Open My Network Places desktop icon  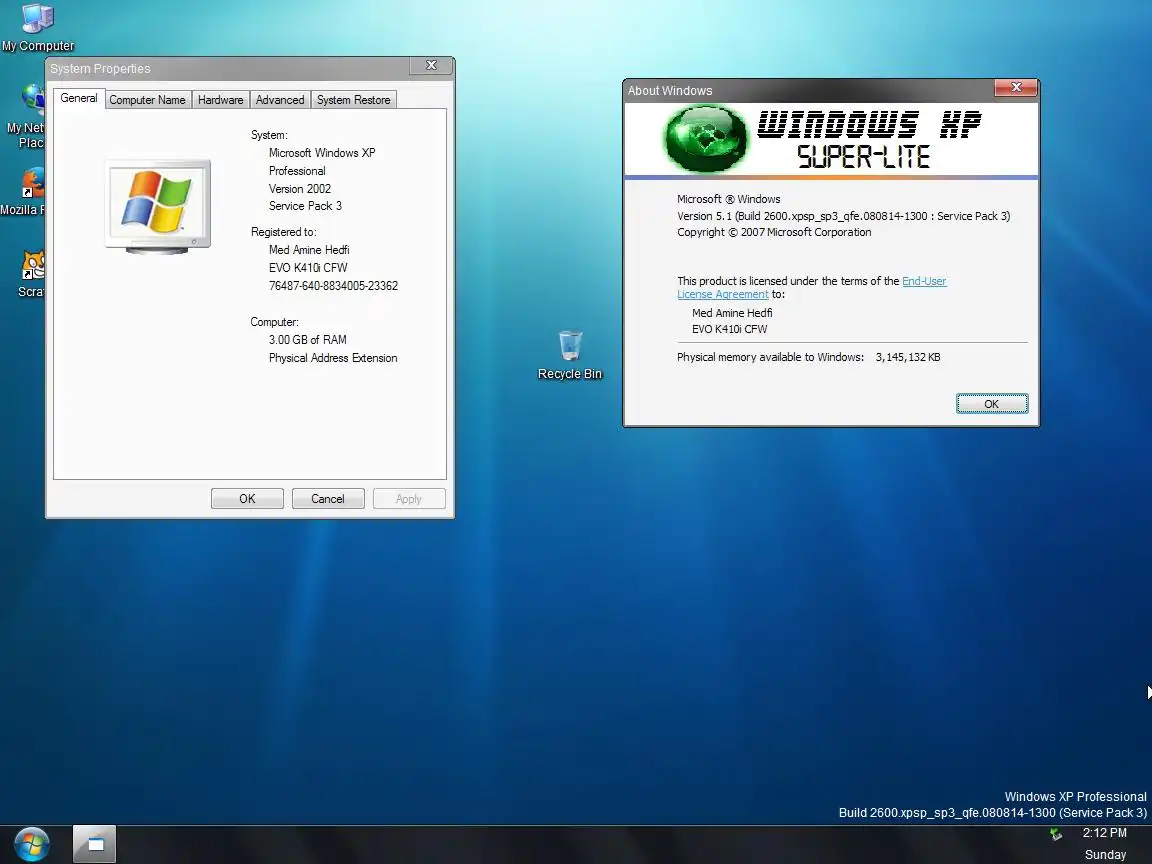click(x=24, y=116)
